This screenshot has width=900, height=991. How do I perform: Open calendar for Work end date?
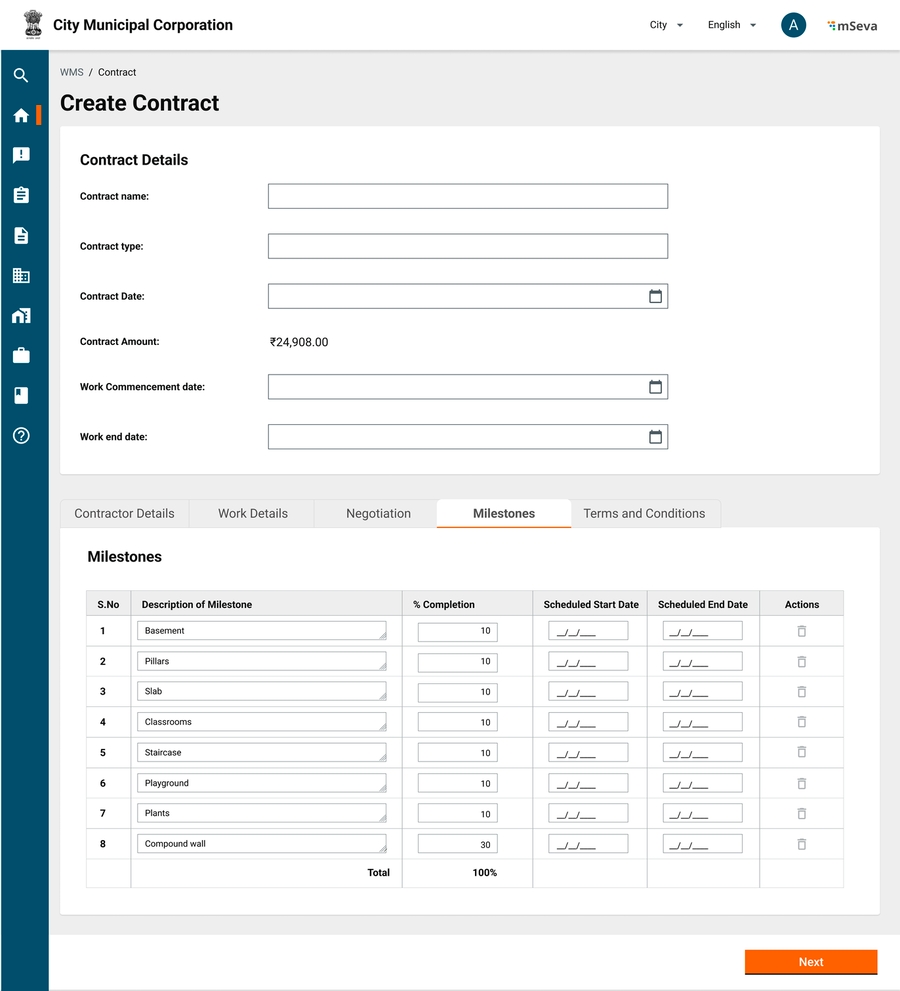pos(655,437)
